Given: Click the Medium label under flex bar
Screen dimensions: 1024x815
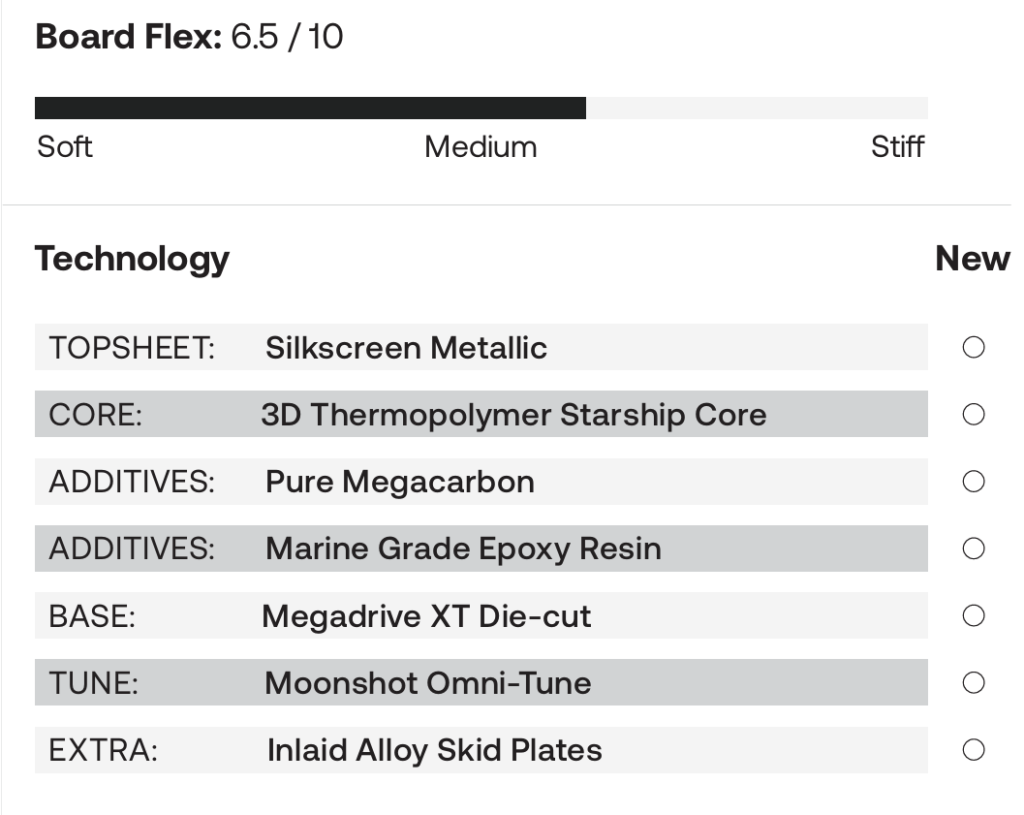Looking at the screenshot, I should click(480, 148).
